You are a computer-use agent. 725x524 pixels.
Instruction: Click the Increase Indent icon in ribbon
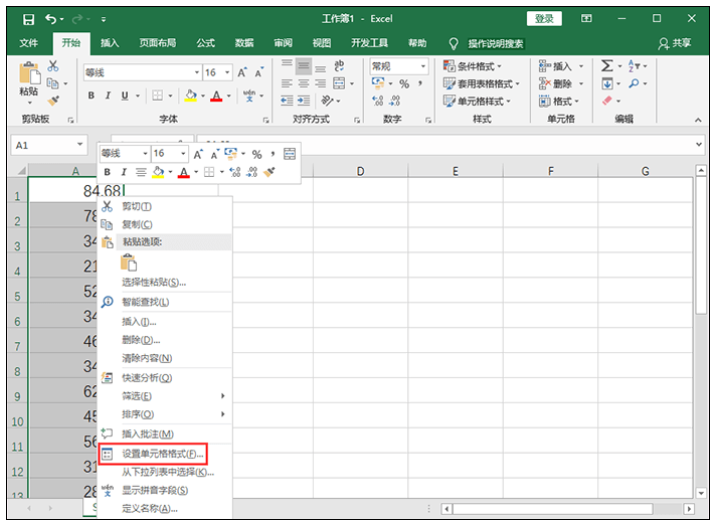(x=304, y=100)
